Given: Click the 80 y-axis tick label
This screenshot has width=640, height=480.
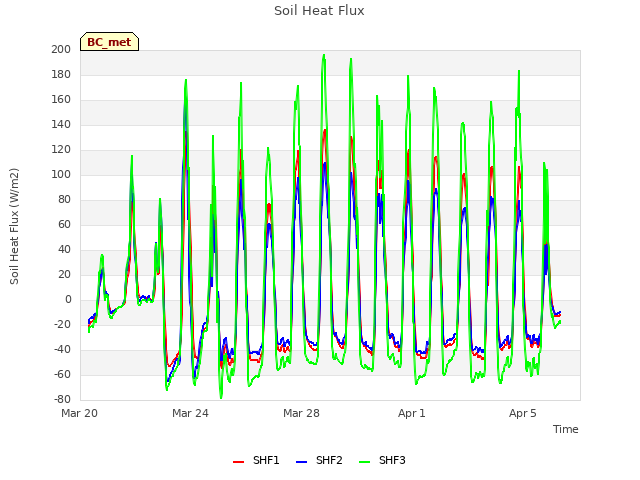Looking at the screenshot, I should click(x=64, y=200).
